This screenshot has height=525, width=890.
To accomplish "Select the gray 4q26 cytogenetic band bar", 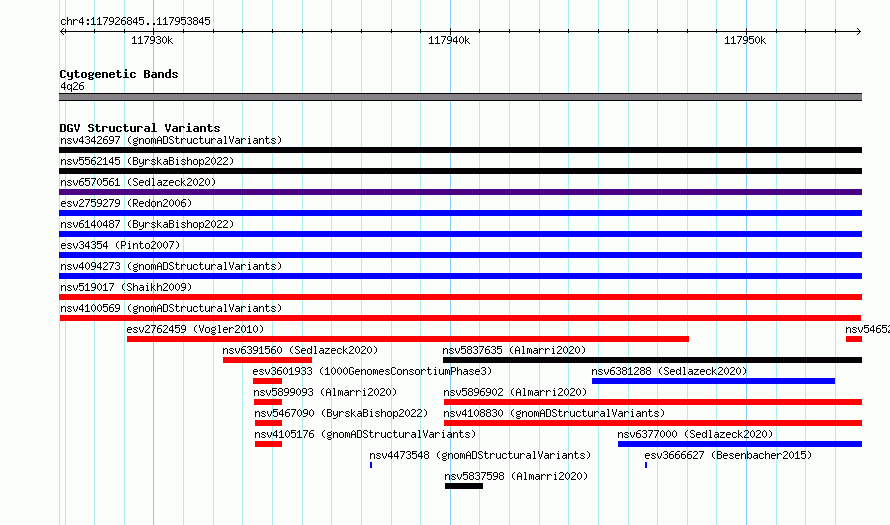I will tap(460, 97).
